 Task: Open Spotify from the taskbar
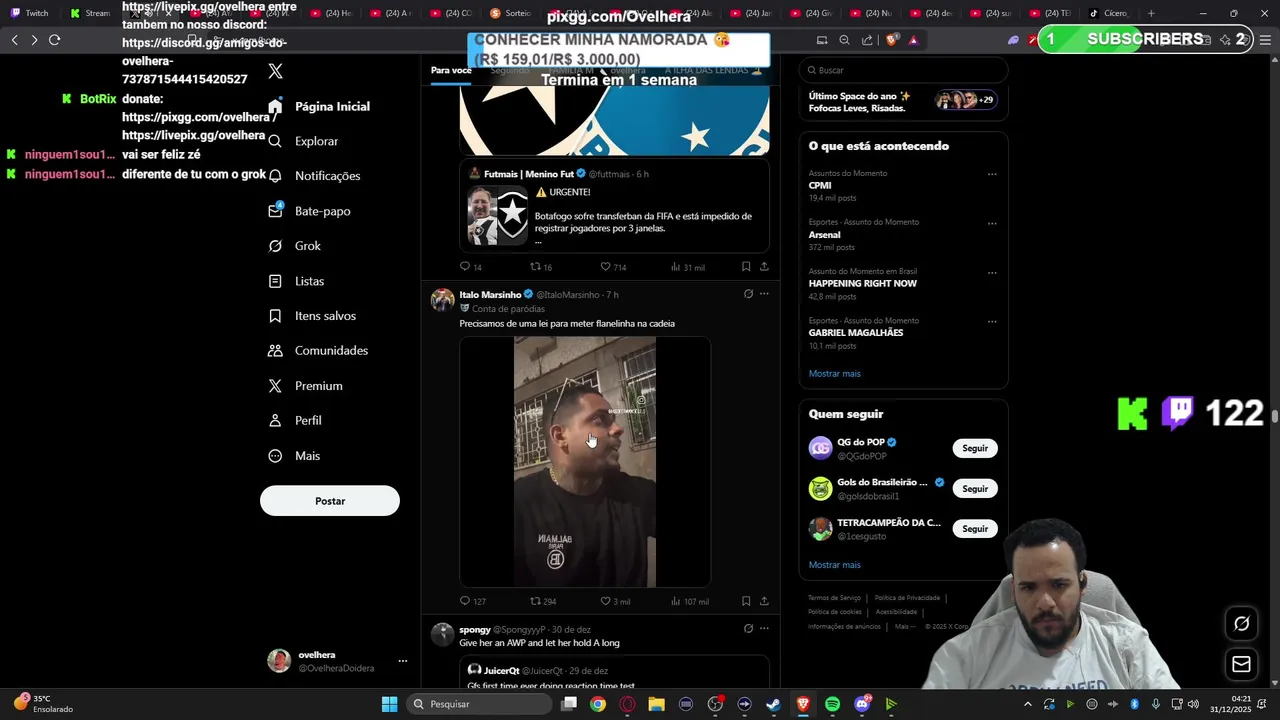pyautogui.click(x=832, y=704)
